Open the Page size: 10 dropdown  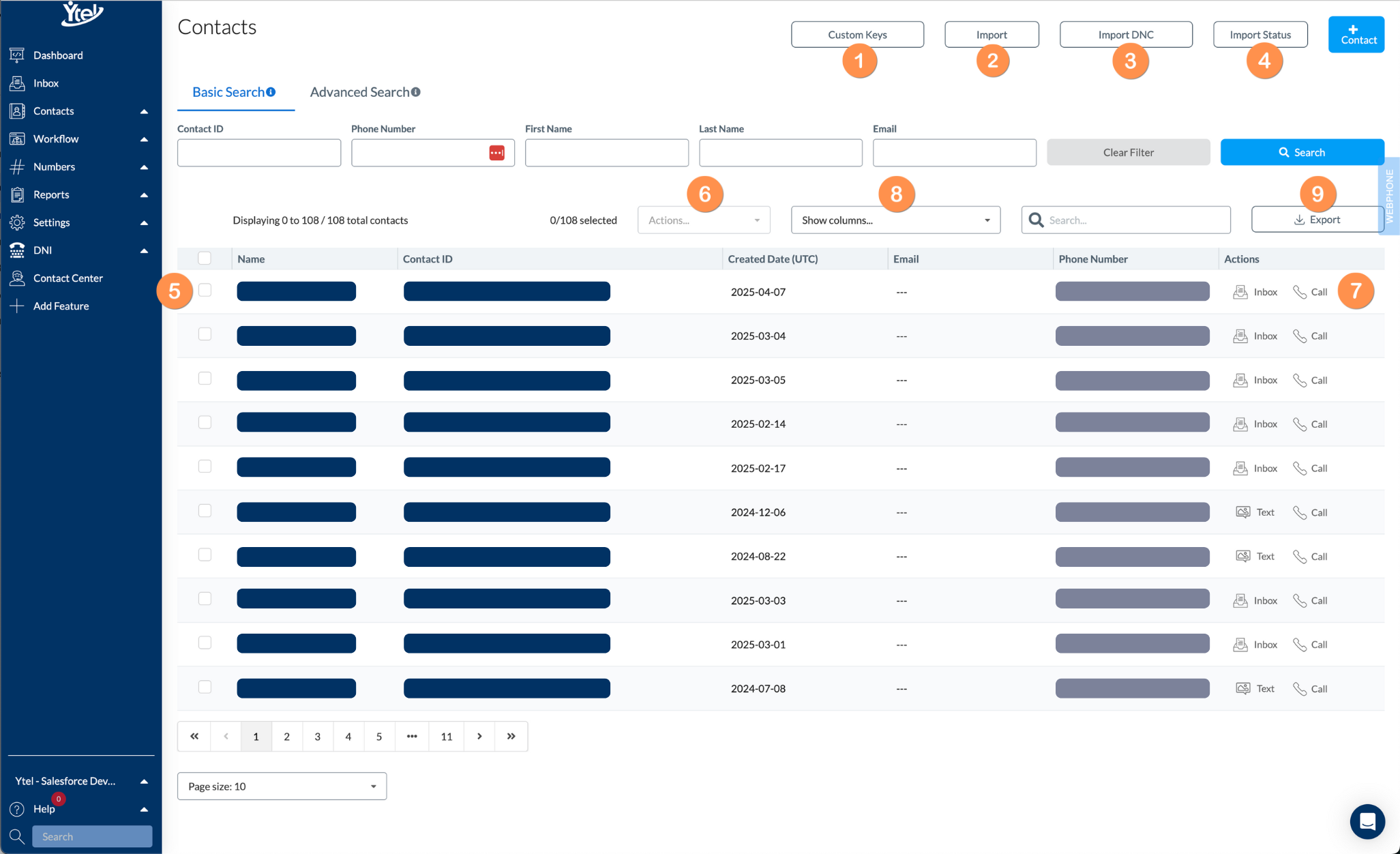(x=282, y=786)
